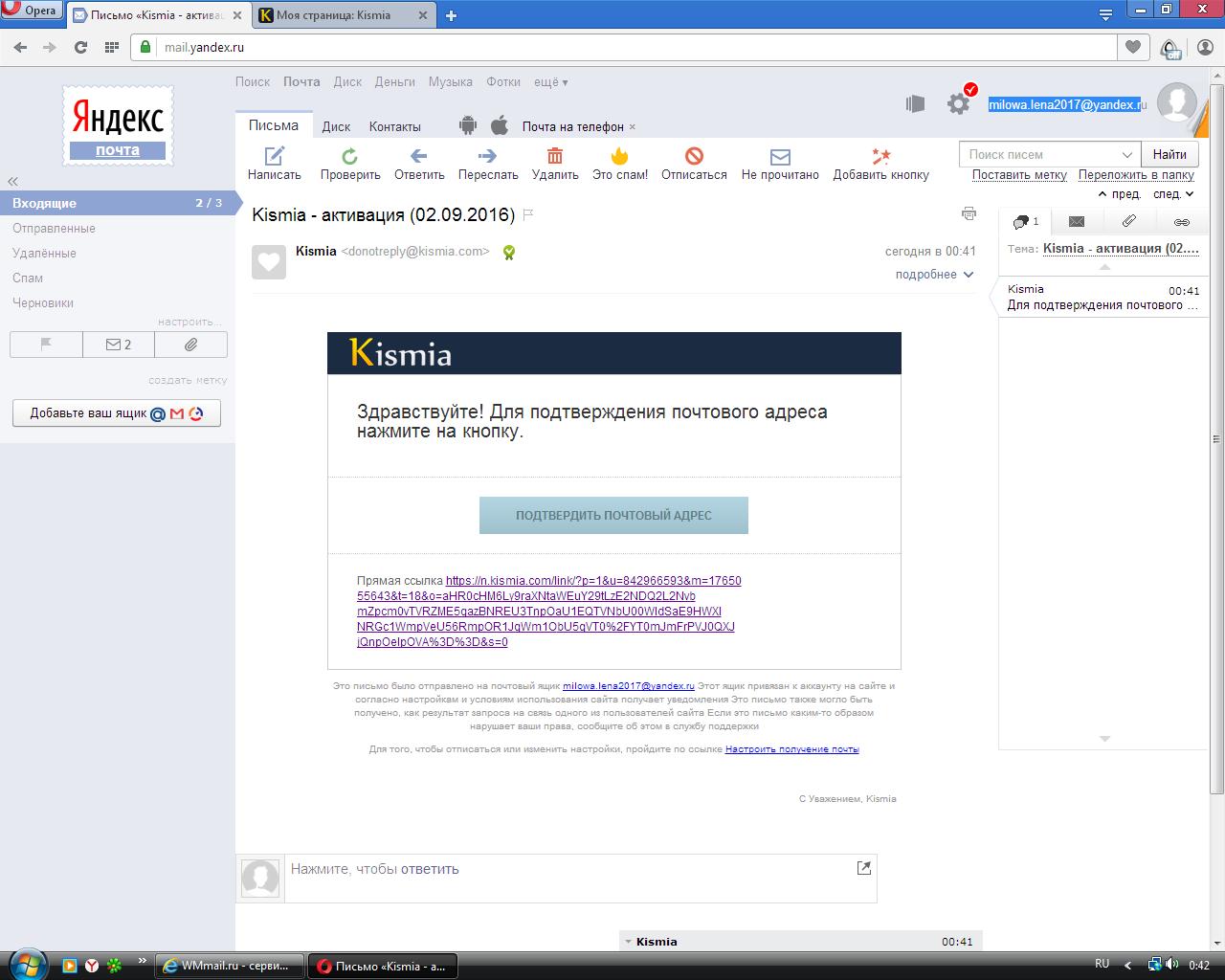Open Спам folder
The image size is (1225, 980).
(x=28, y=278)
